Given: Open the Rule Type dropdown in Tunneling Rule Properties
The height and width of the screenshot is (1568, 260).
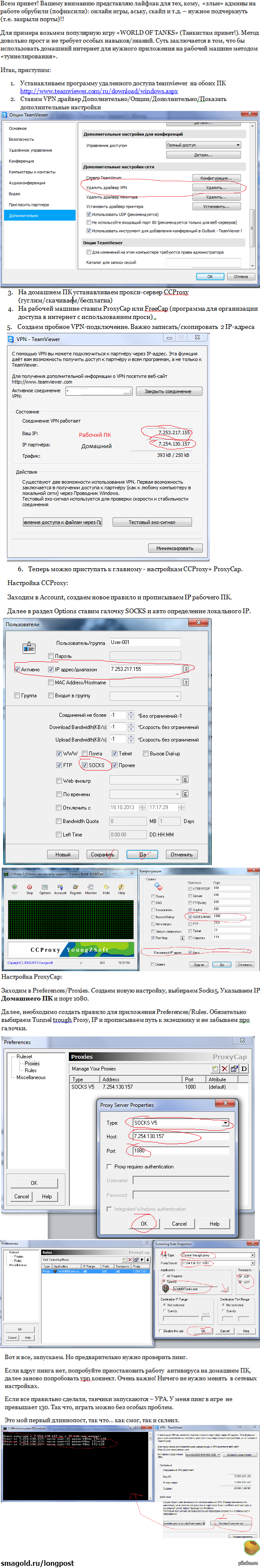Looking at the screenshot, I should tap(218, 1255).
